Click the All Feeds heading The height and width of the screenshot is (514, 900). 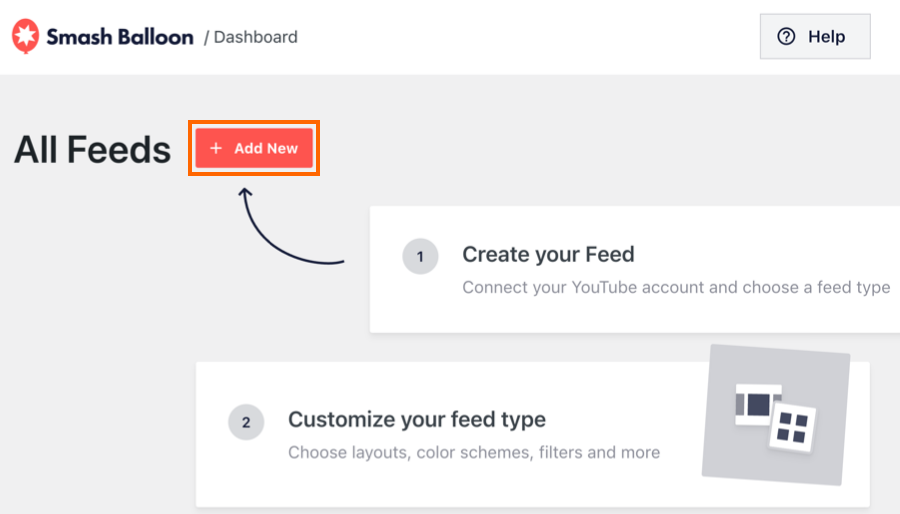coord(92,150)
